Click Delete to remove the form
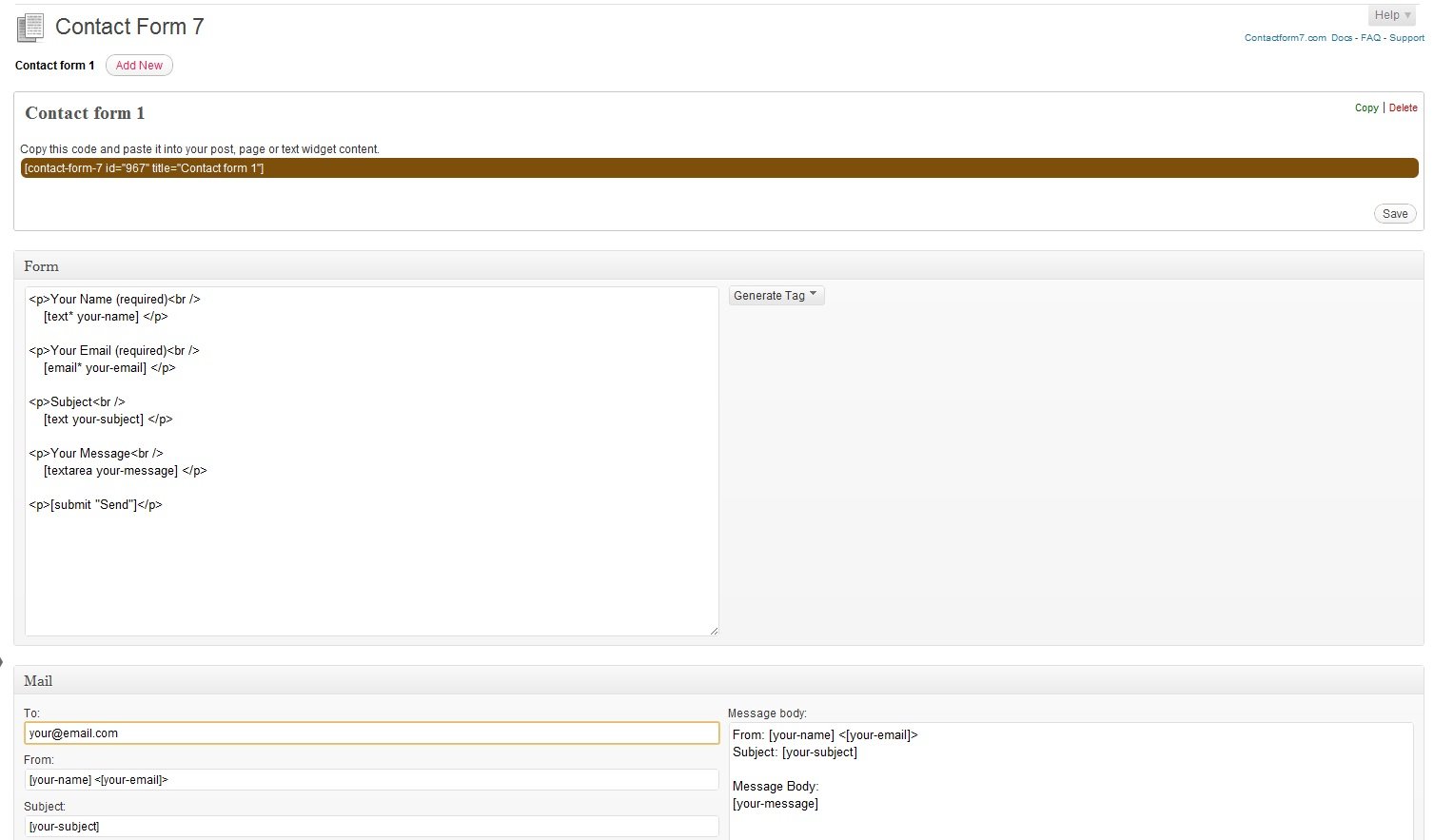This screenshot has width=1434, height=840. point(1403,107)
